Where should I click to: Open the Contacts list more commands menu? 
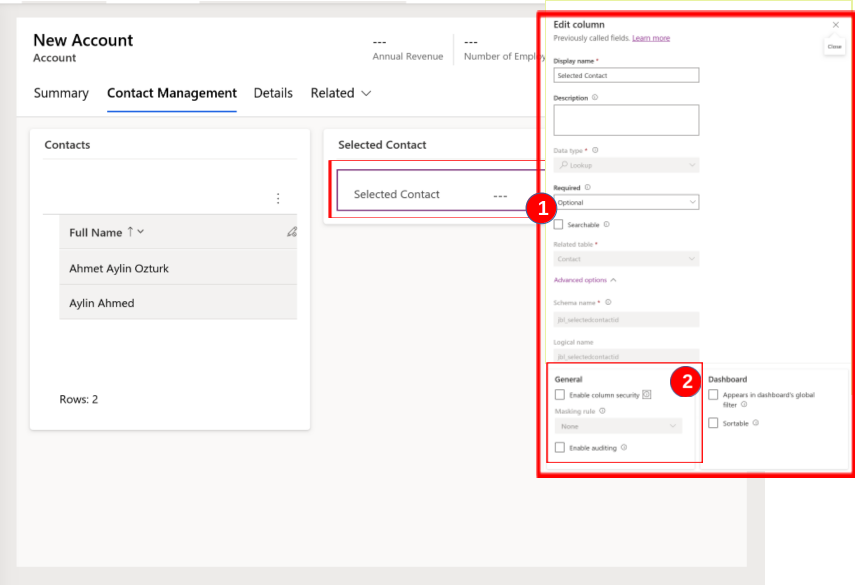point(278,198)
